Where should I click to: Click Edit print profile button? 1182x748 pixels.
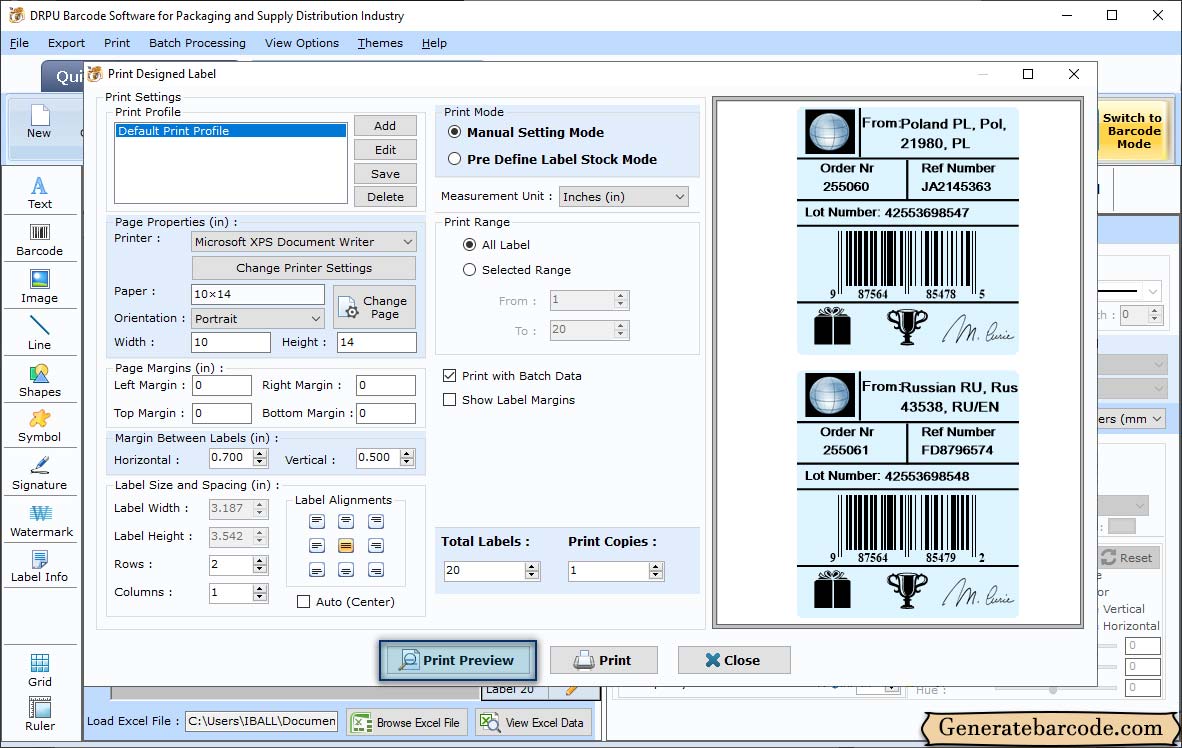(x=385, y=150)
